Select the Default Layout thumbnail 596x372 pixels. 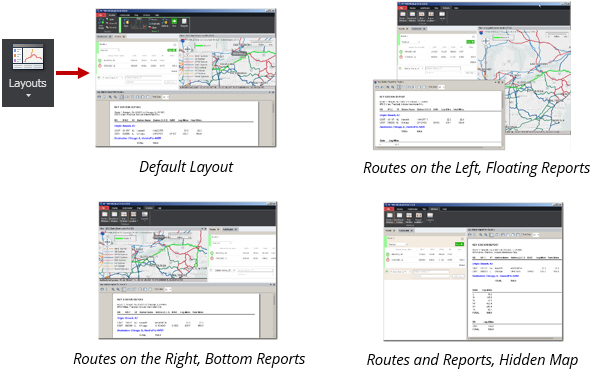[x=185, y=78]
